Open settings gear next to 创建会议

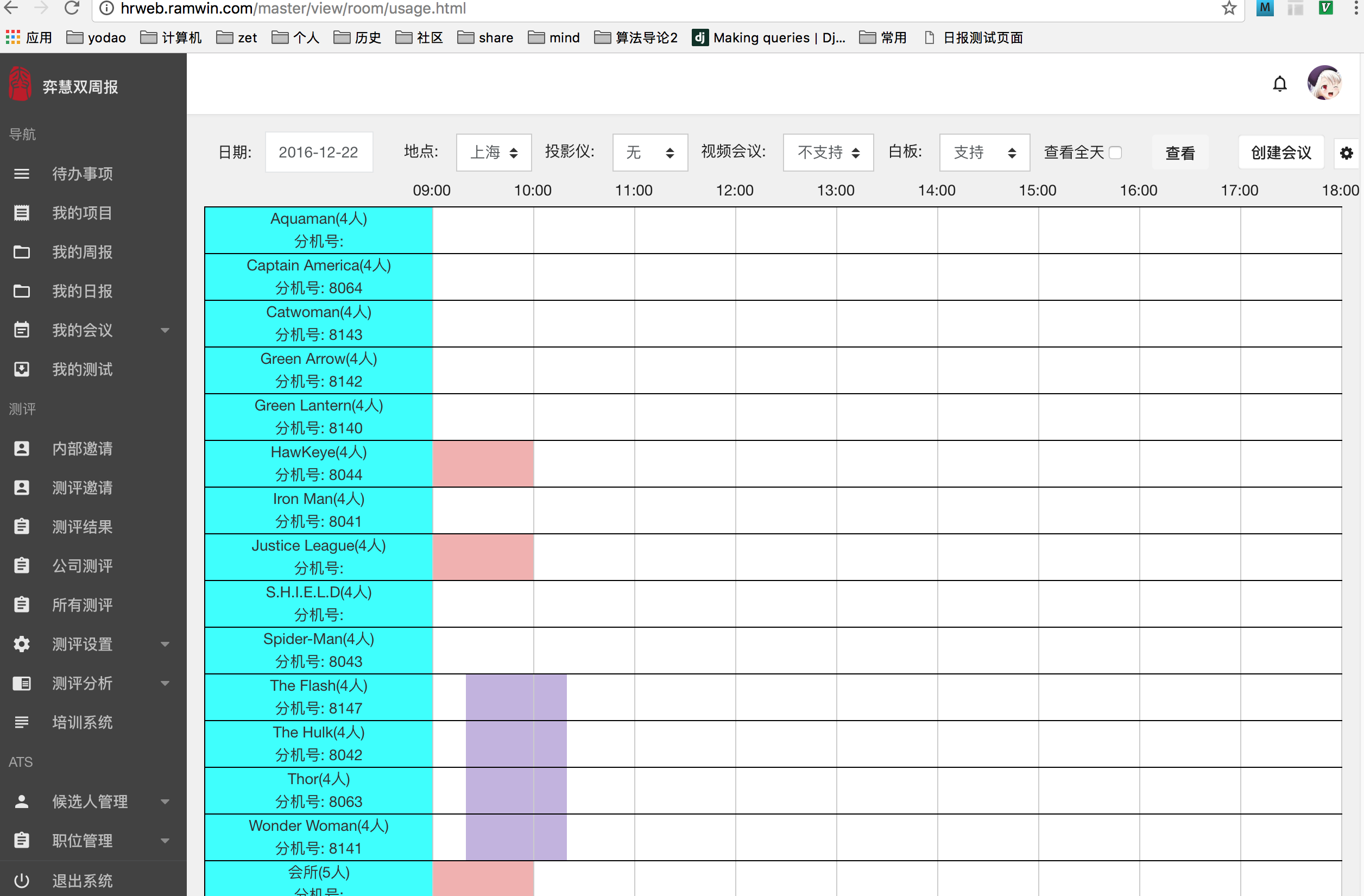1346,153
